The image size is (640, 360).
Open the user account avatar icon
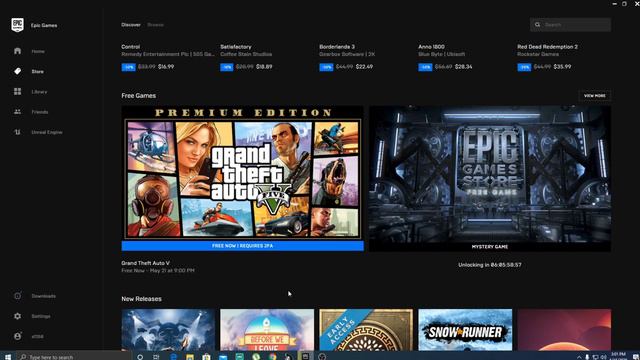17,336
